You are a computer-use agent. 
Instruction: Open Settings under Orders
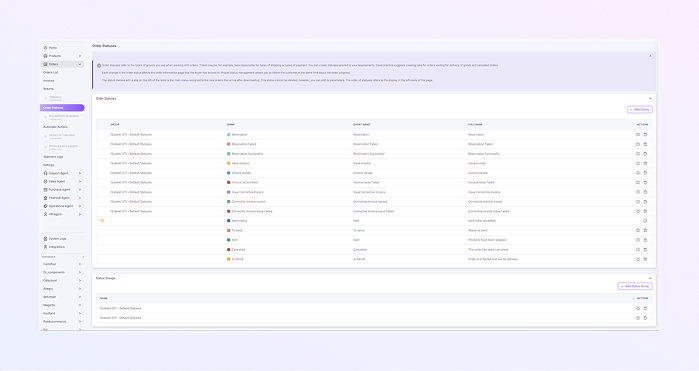pos(49,165)
